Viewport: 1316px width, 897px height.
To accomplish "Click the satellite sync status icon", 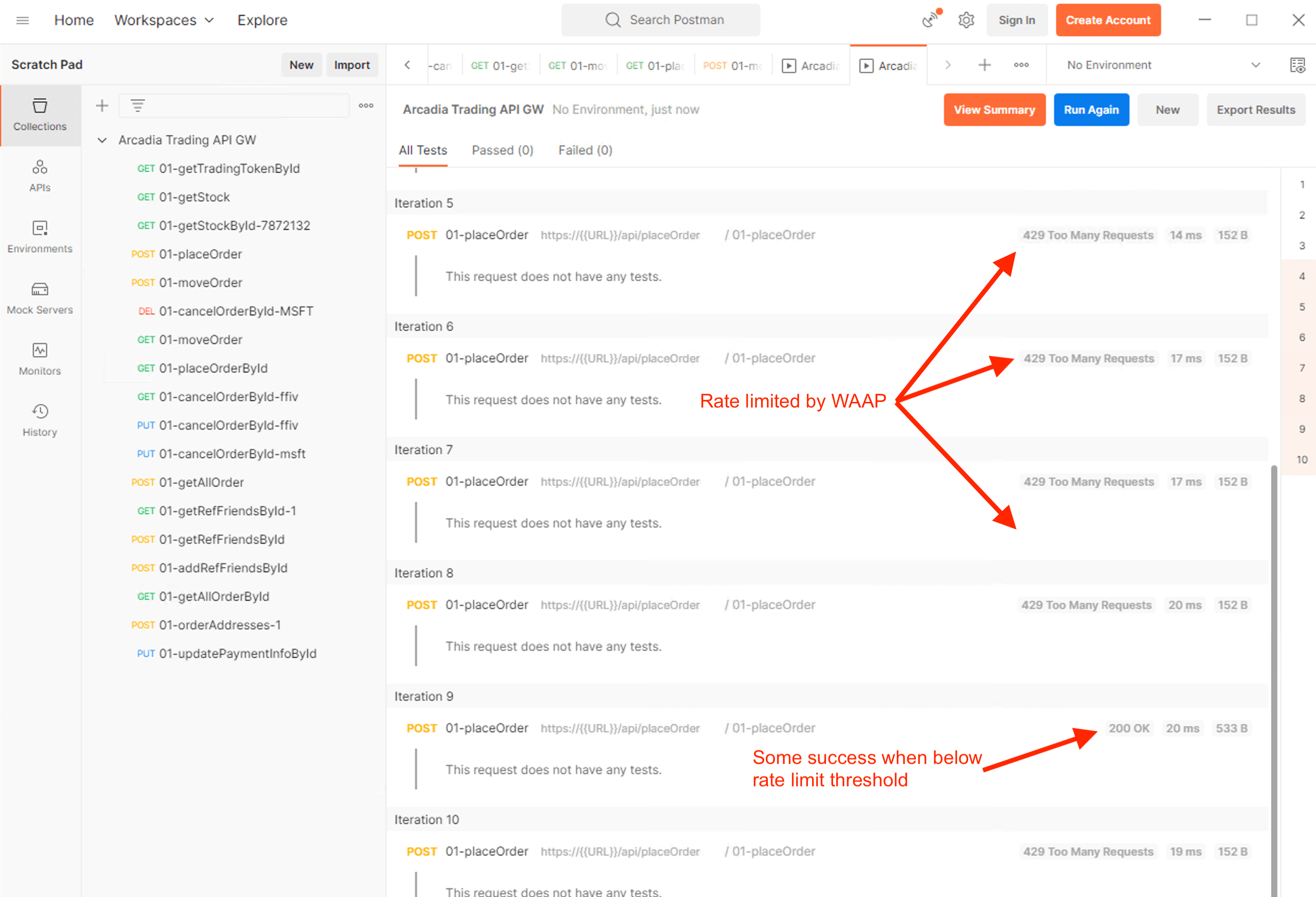I will tap(930, 20).
